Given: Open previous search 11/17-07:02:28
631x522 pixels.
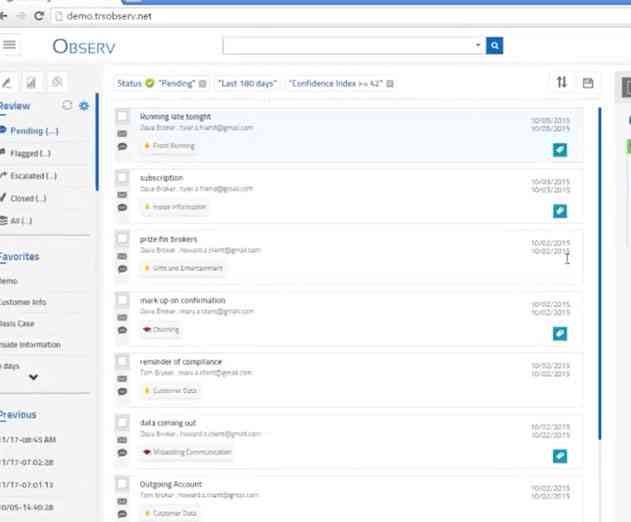Looking at the screenshot, I should pyautogui.click(x=27, y=462).
